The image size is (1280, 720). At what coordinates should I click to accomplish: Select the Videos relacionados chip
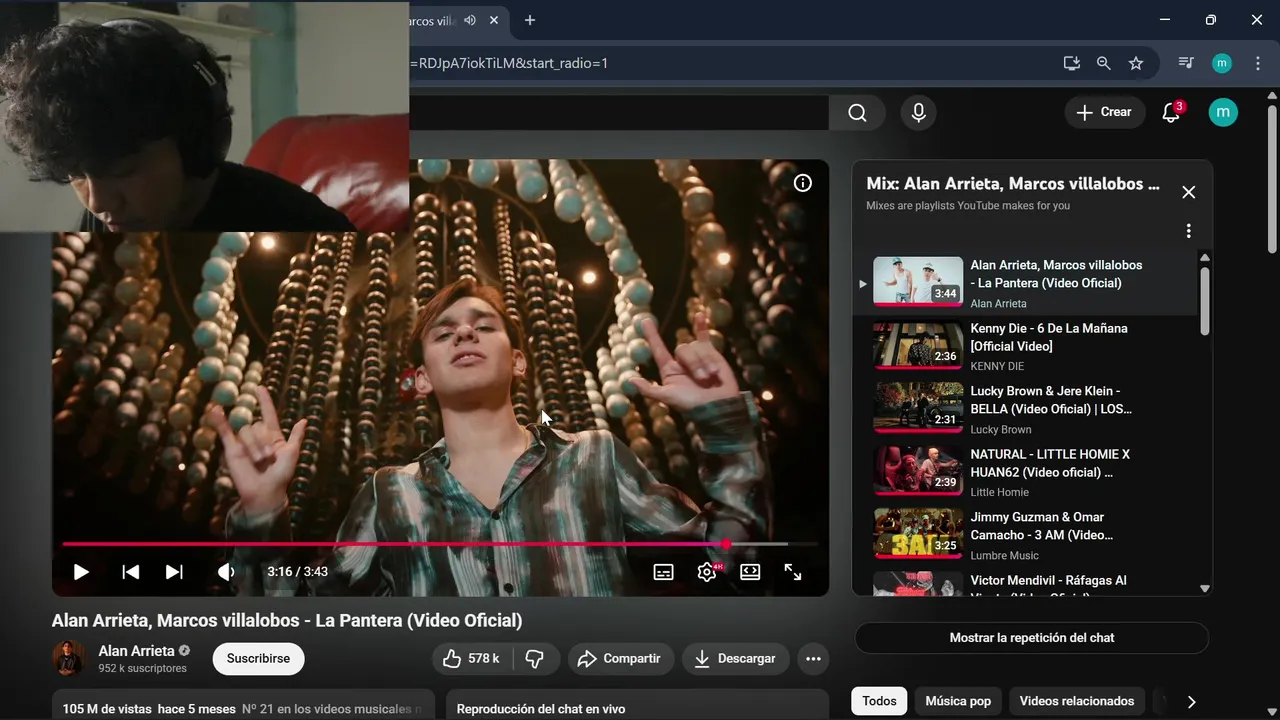pos(1077,701)
